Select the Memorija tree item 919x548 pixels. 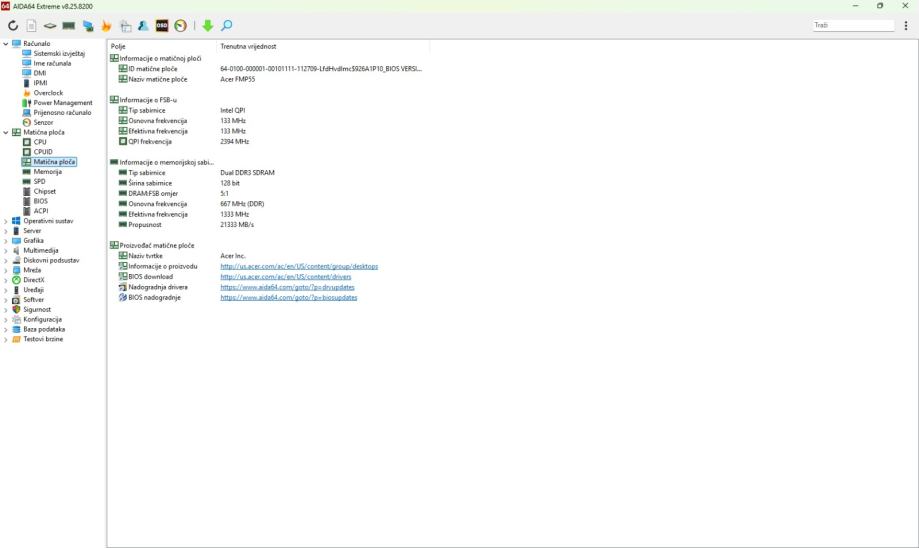click(x=47, y=172)
